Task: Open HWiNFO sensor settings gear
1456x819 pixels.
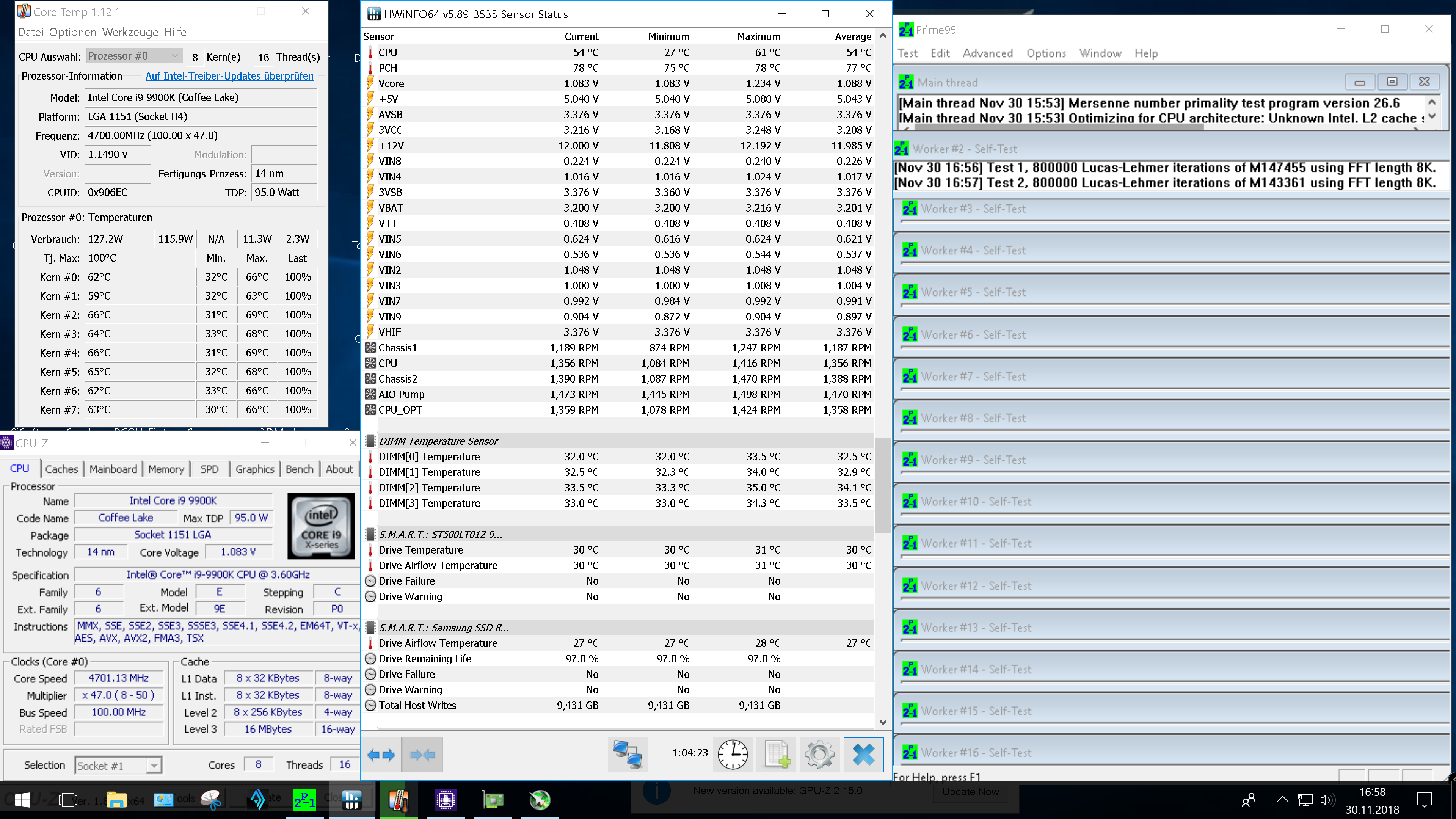Action: pyautogui.click(x=819, y=755)
